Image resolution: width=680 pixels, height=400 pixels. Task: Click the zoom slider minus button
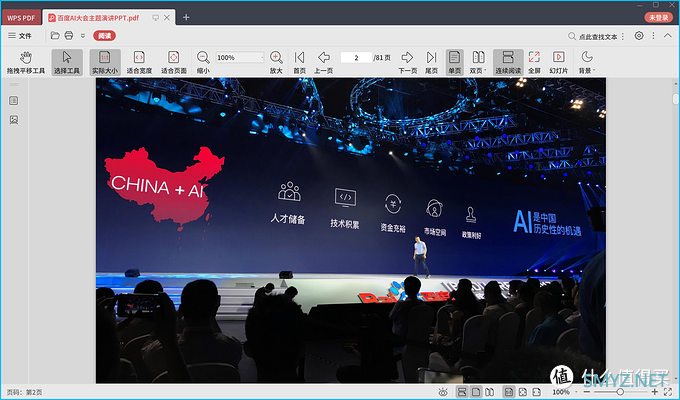coord(587,392)
